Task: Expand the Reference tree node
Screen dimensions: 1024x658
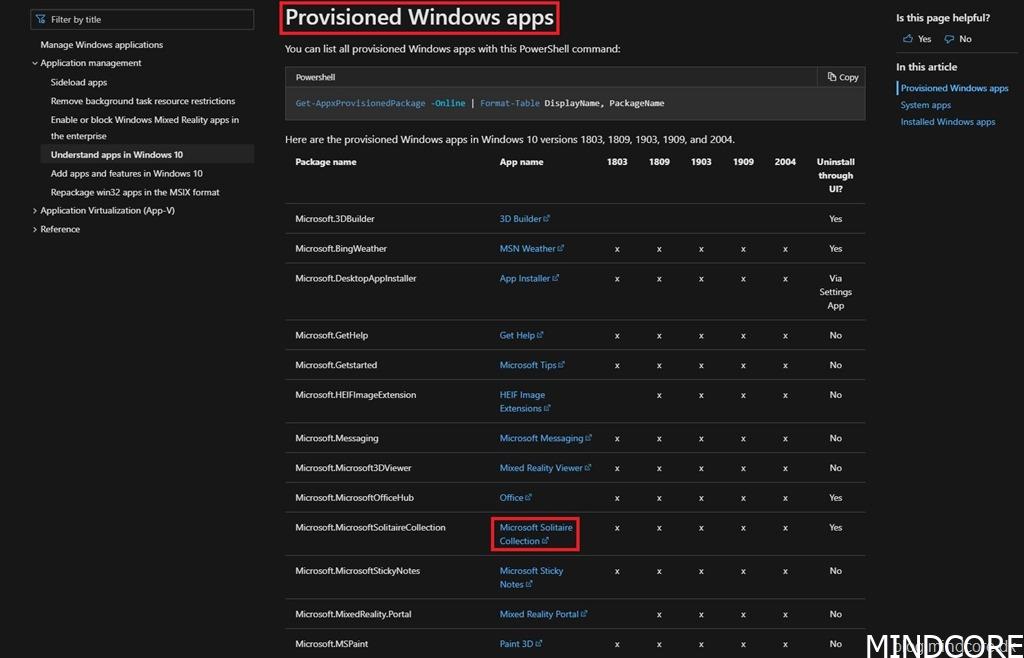Action: pos(35,229)
